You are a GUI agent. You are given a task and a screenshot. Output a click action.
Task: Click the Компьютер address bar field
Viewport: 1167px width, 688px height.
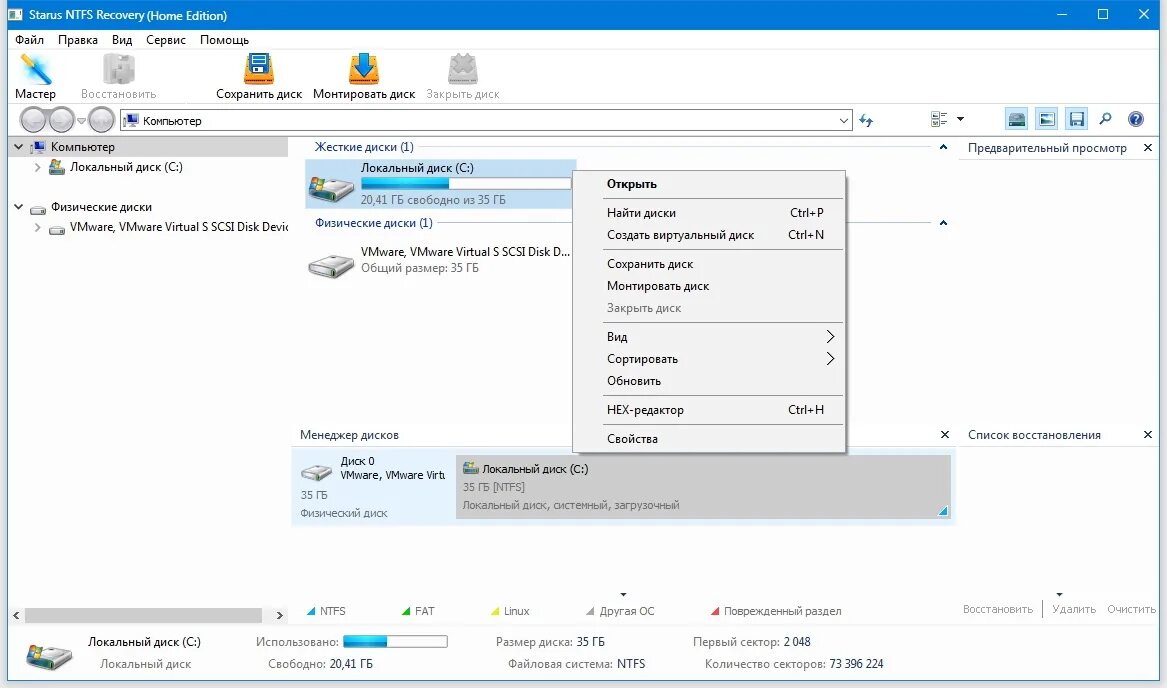[486, 121]
